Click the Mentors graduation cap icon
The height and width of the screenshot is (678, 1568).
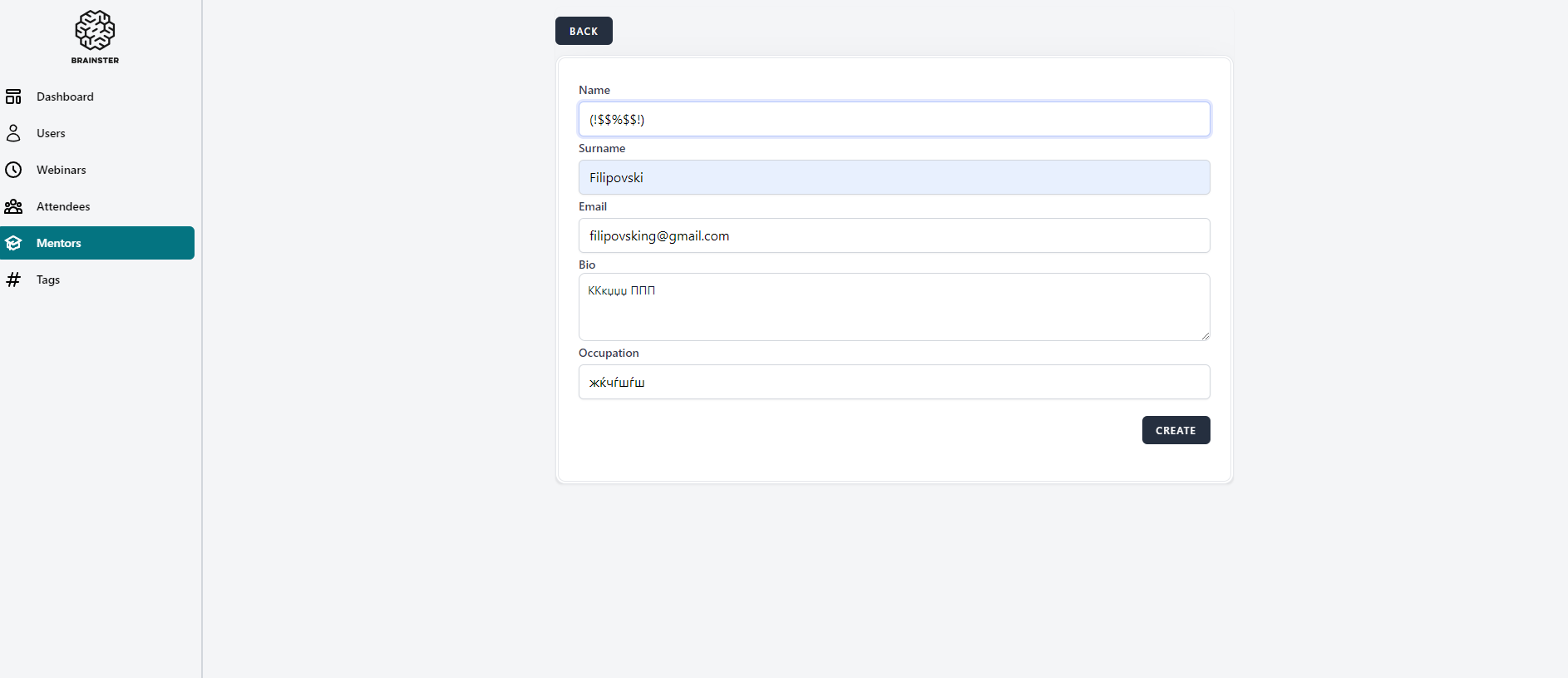click(13, 243)
